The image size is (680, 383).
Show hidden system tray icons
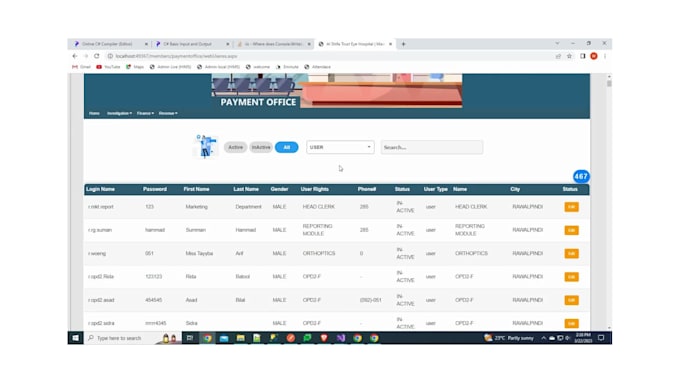coord(543,338)
